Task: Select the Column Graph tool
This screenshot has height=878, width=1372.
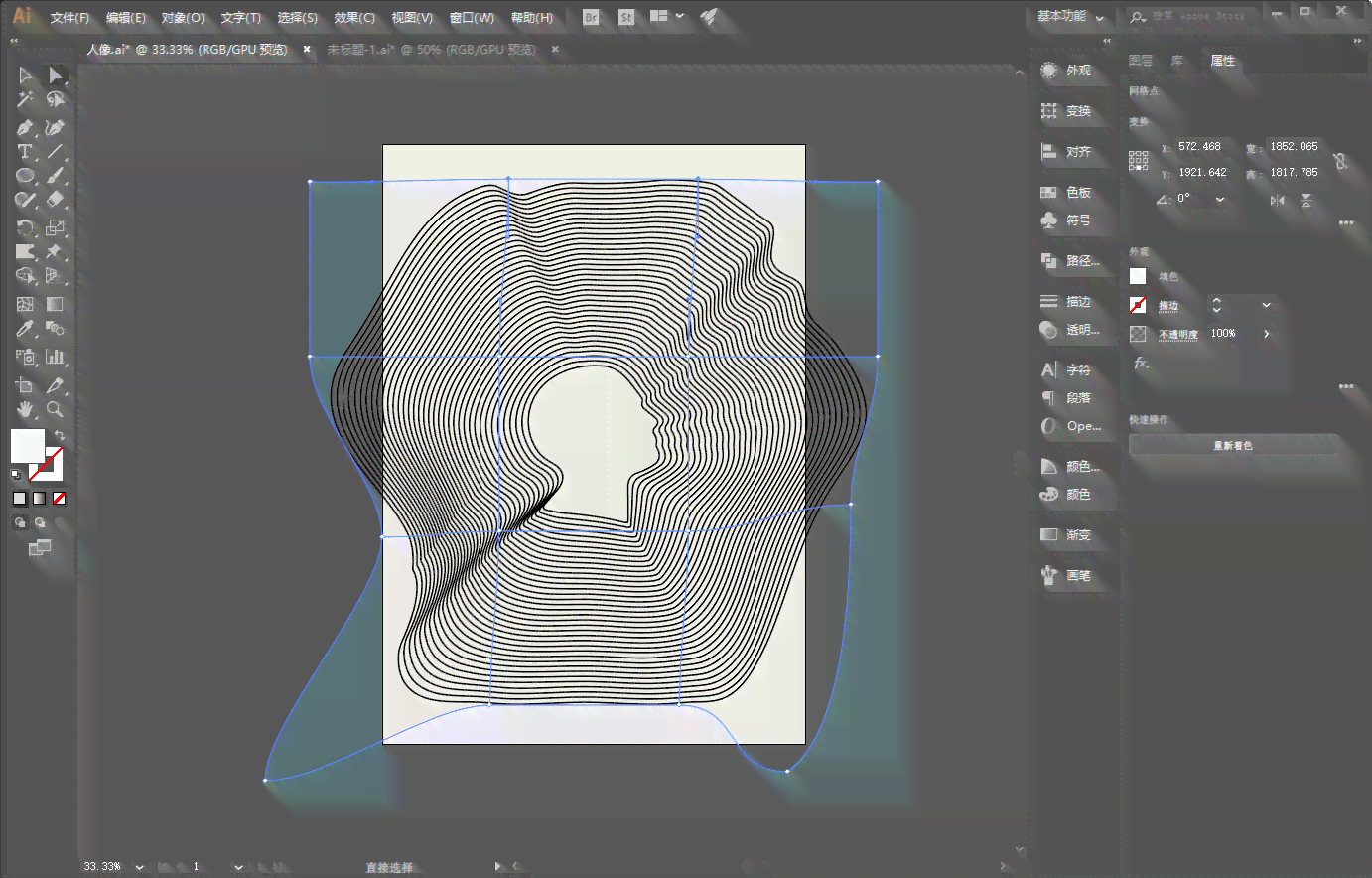Action: tap(55, 357)
